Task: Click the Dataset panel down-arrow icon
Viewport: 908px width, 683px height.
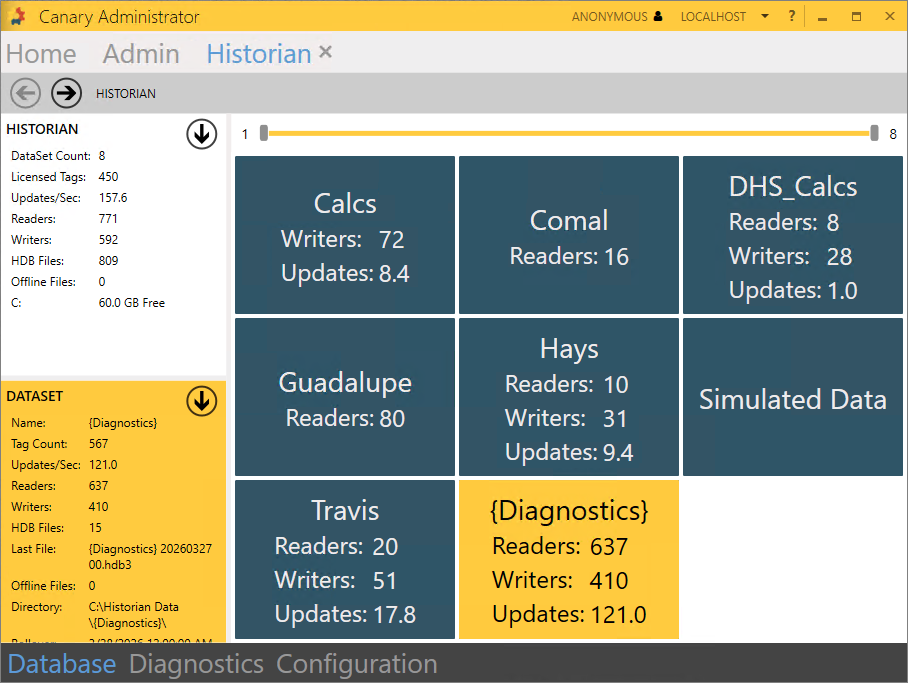Action: 202,401
